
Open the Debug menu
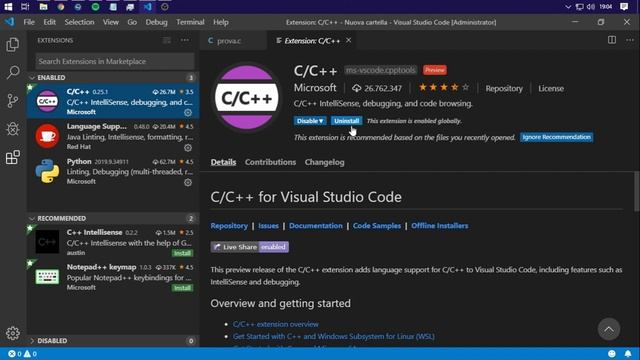[x=156, y=22]
